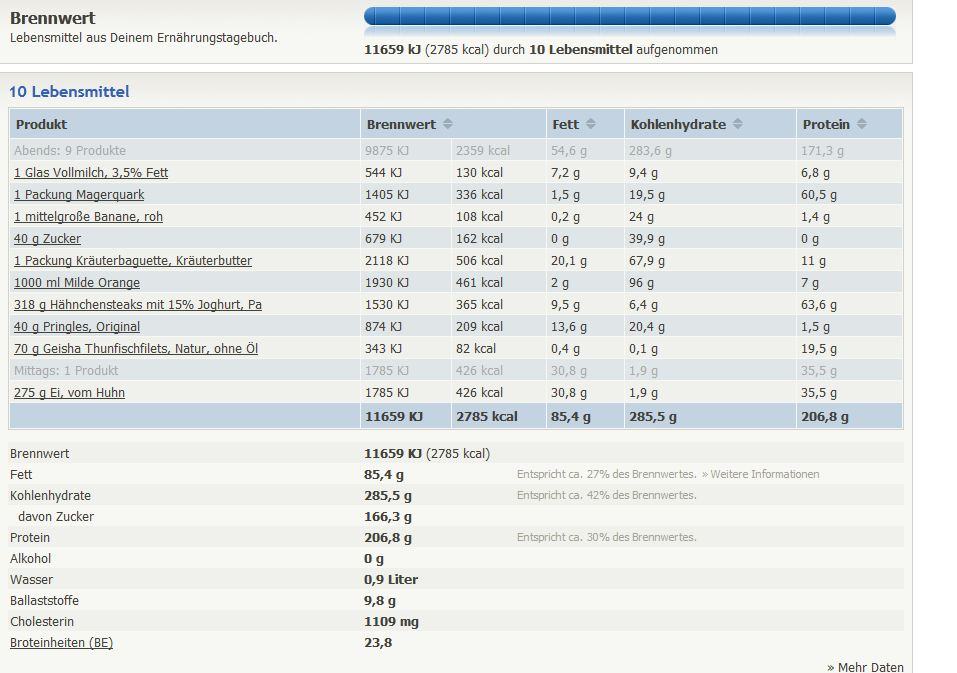957x673 pixels.
Task: Open 1000 ml Milde Orange link
Action: 77,283
